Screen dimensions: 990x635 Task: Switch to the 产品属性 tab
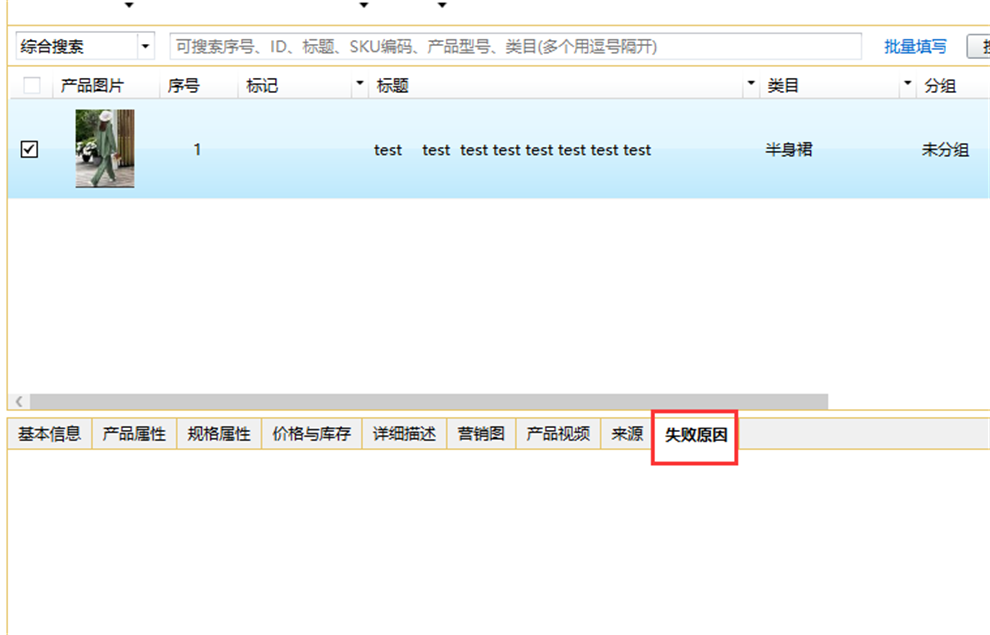pos(134,434)
